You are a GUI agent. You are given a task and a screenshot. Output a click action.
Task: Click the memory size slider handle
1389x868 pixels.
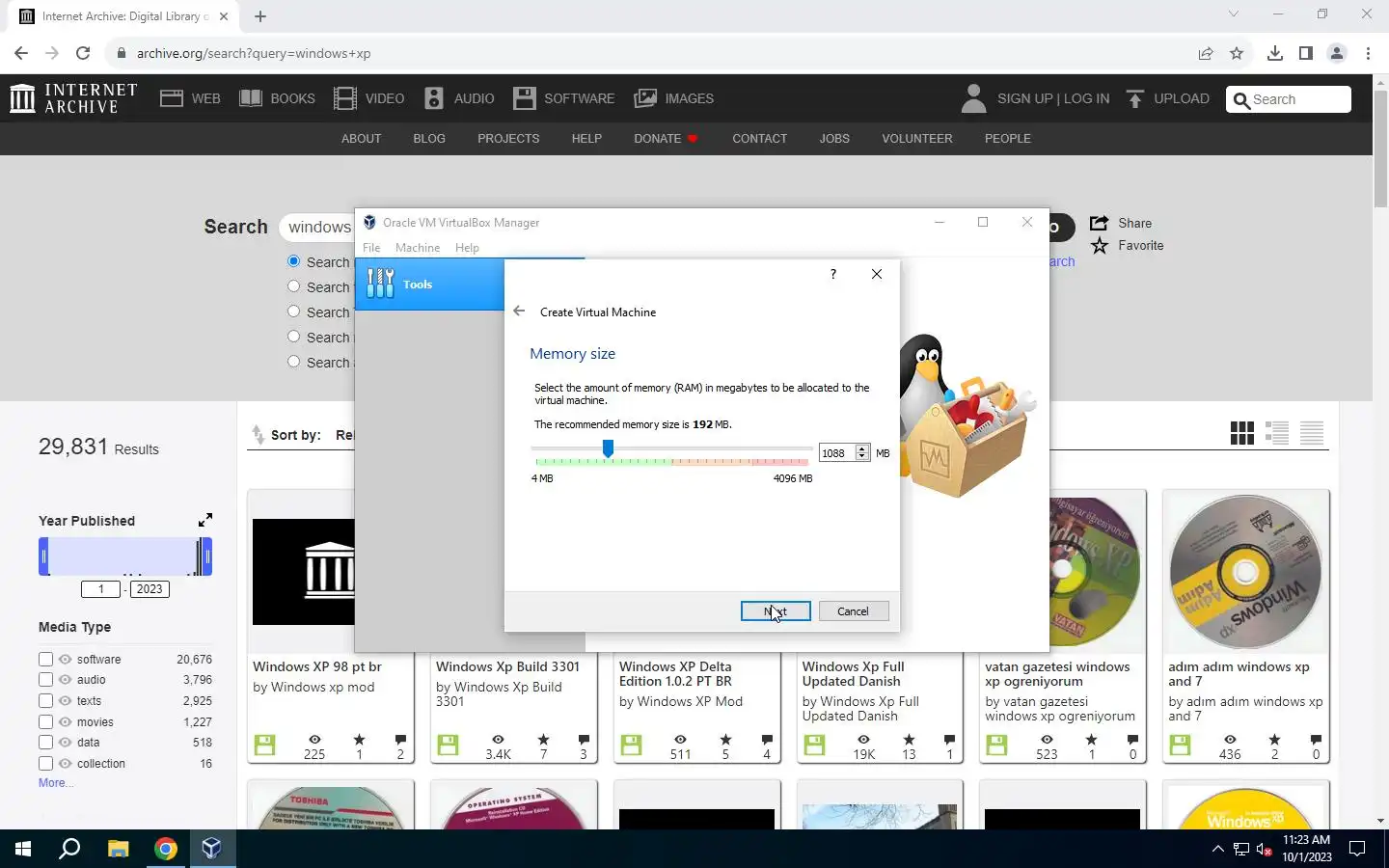[x=608, y=448]
